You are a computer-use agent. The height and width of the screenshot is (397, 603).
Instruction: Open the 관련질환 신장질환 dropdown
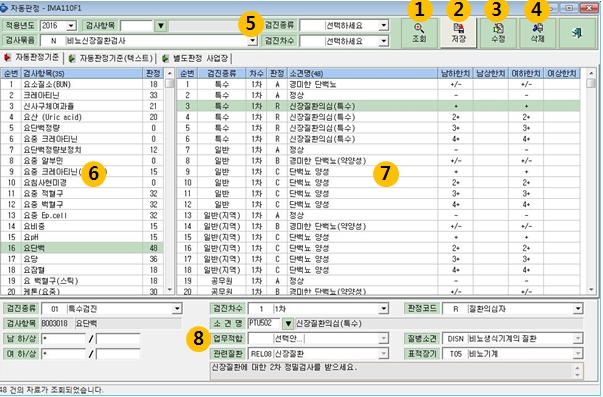[x=383, y=354]
